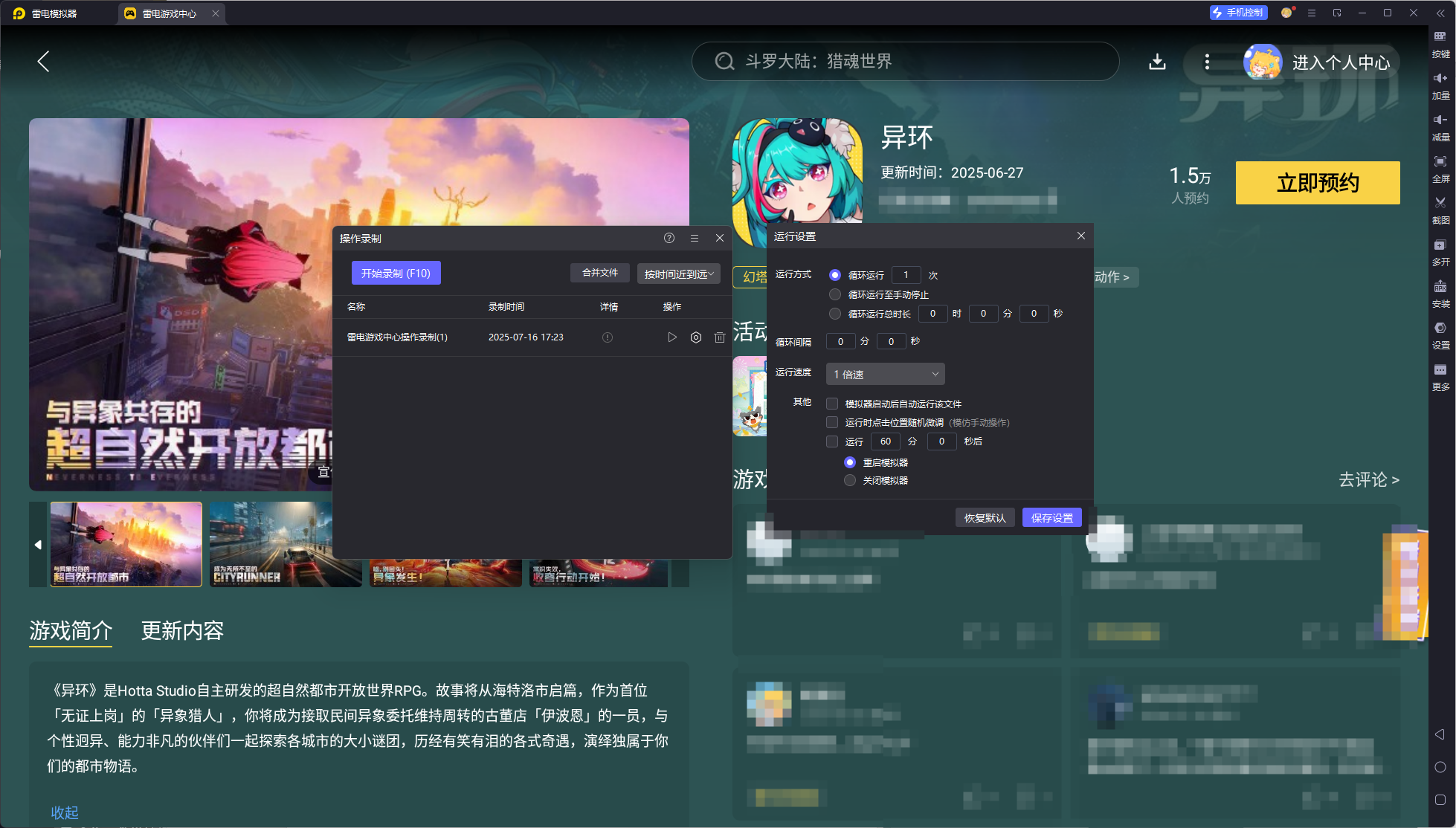Image resolution: width=1456 pixels, height=828 pixels.
Task: Select 循环运行 radio option
Action: tap(835, 275)
